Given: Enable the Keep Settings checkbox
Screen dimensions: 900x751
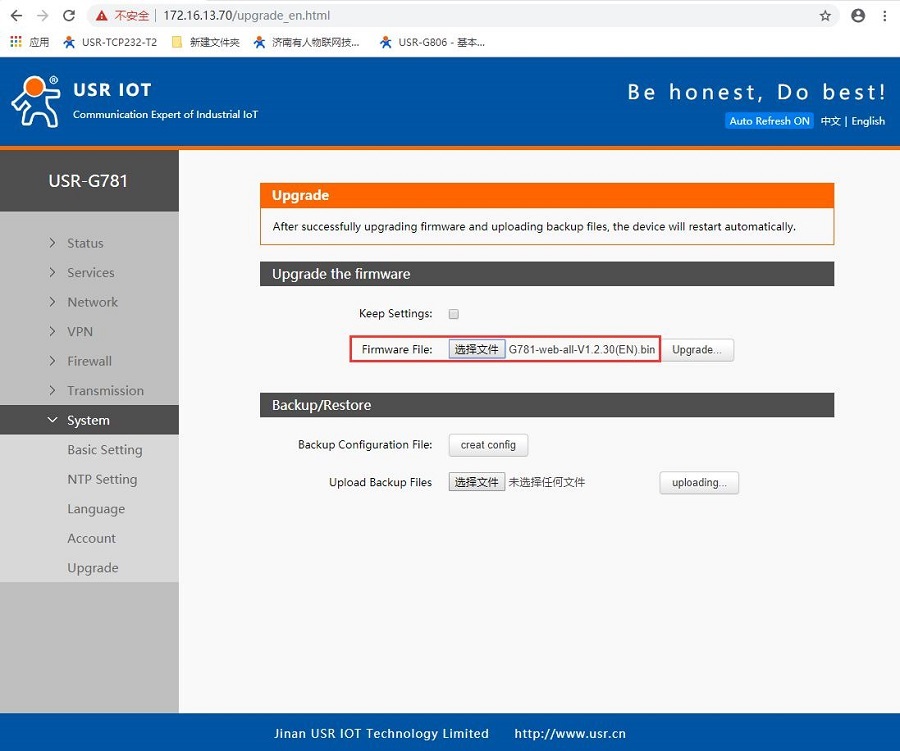Looking at the screenshot, I should click(453, 313).
